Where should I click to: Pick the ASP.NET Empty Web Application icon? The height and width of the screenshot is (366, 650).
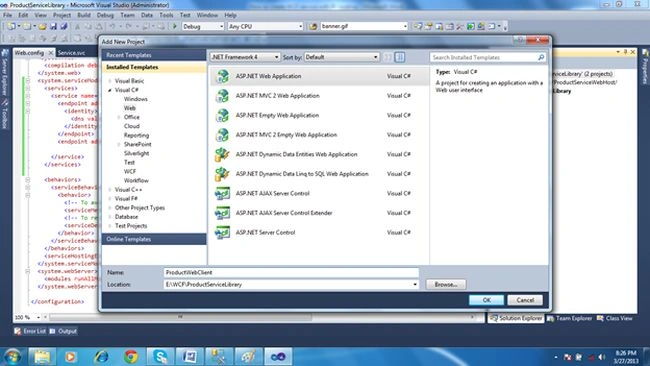coord(222,115)
